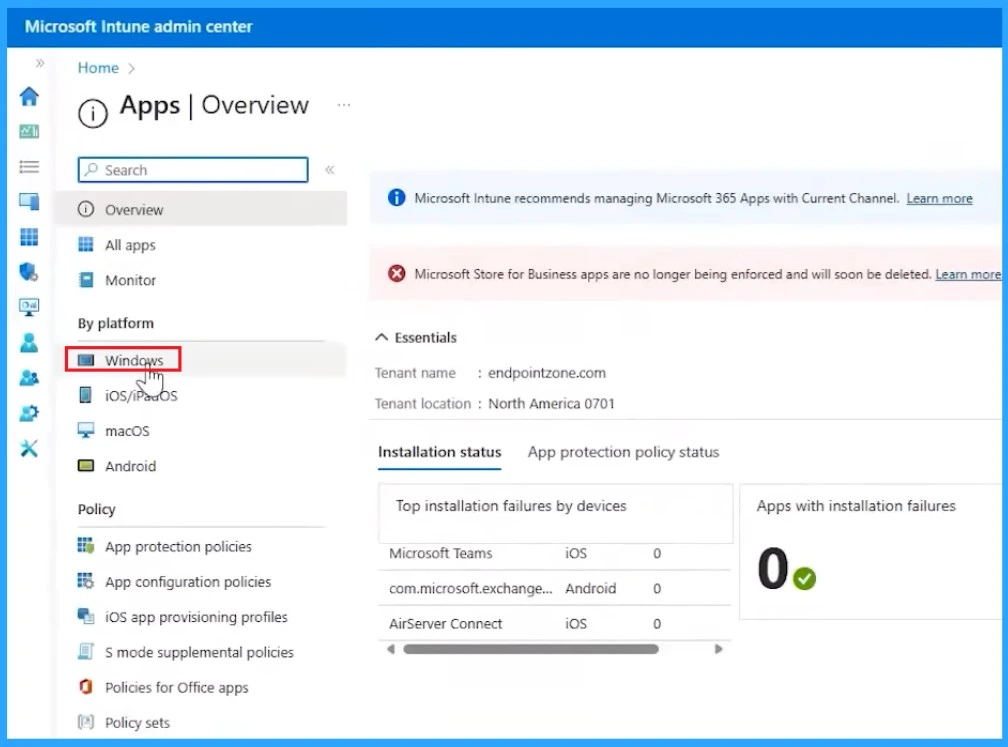The height and width of the screenshot is (747, 1008).
Task: Click the AirServer Connect row
Action: (x=555, y=624)
